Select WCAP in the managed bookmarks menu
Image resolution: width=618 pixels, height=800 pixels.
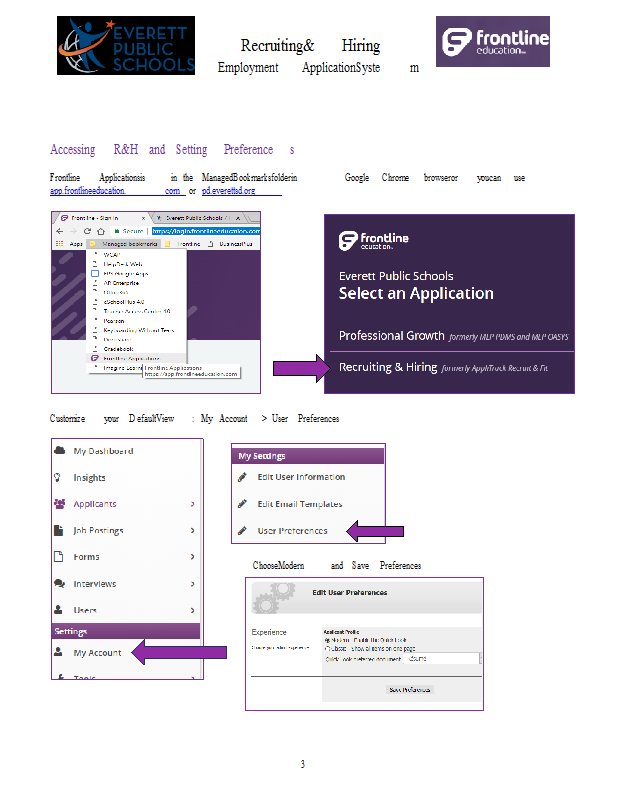111,255
